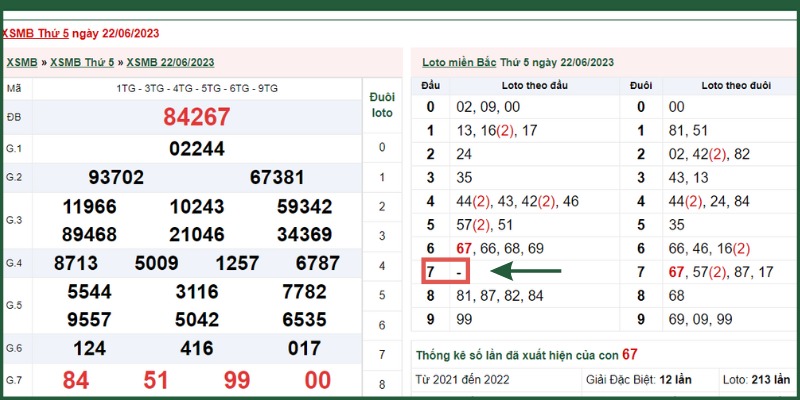Click G.2 prize number 93702

click(x=116, y=178)
